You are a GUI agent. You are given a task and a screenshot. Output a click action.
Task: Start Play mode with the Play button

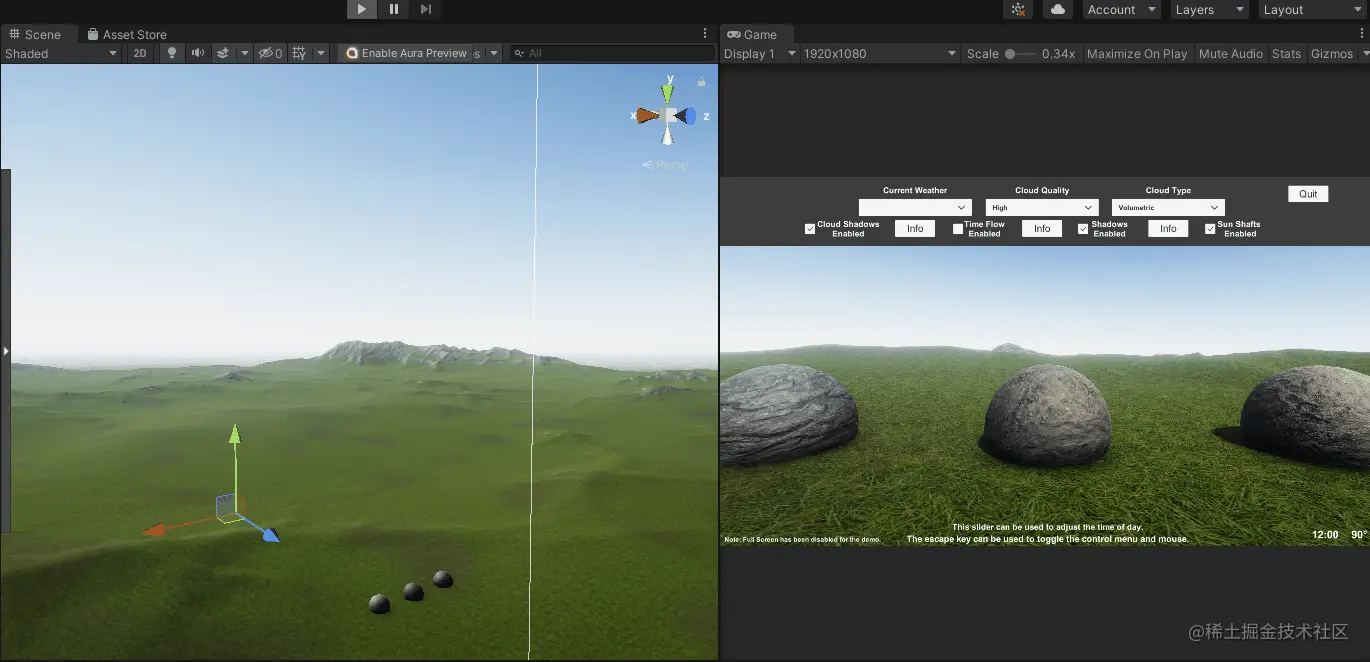click(x=361, y=9)
